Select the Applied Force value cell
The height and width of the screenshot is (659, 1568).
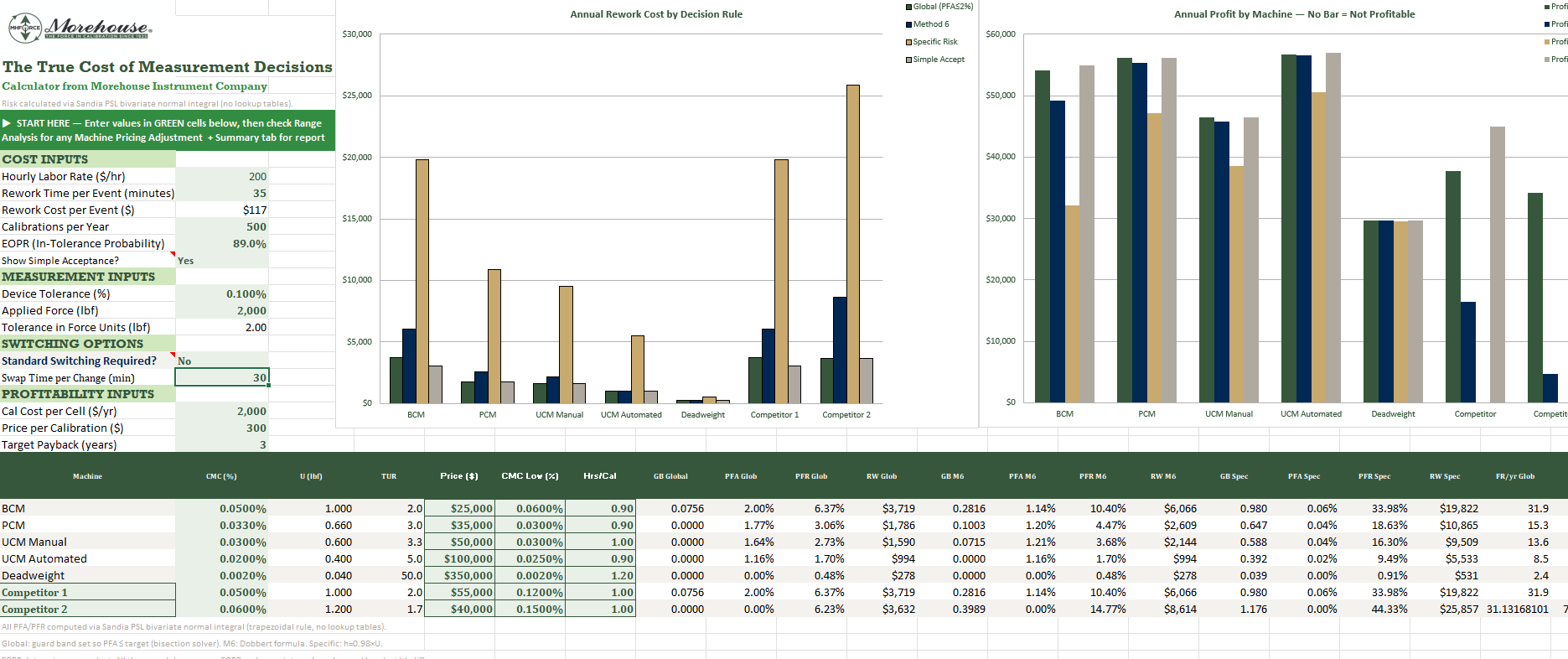pyautogui.click(x=222, y=310)
